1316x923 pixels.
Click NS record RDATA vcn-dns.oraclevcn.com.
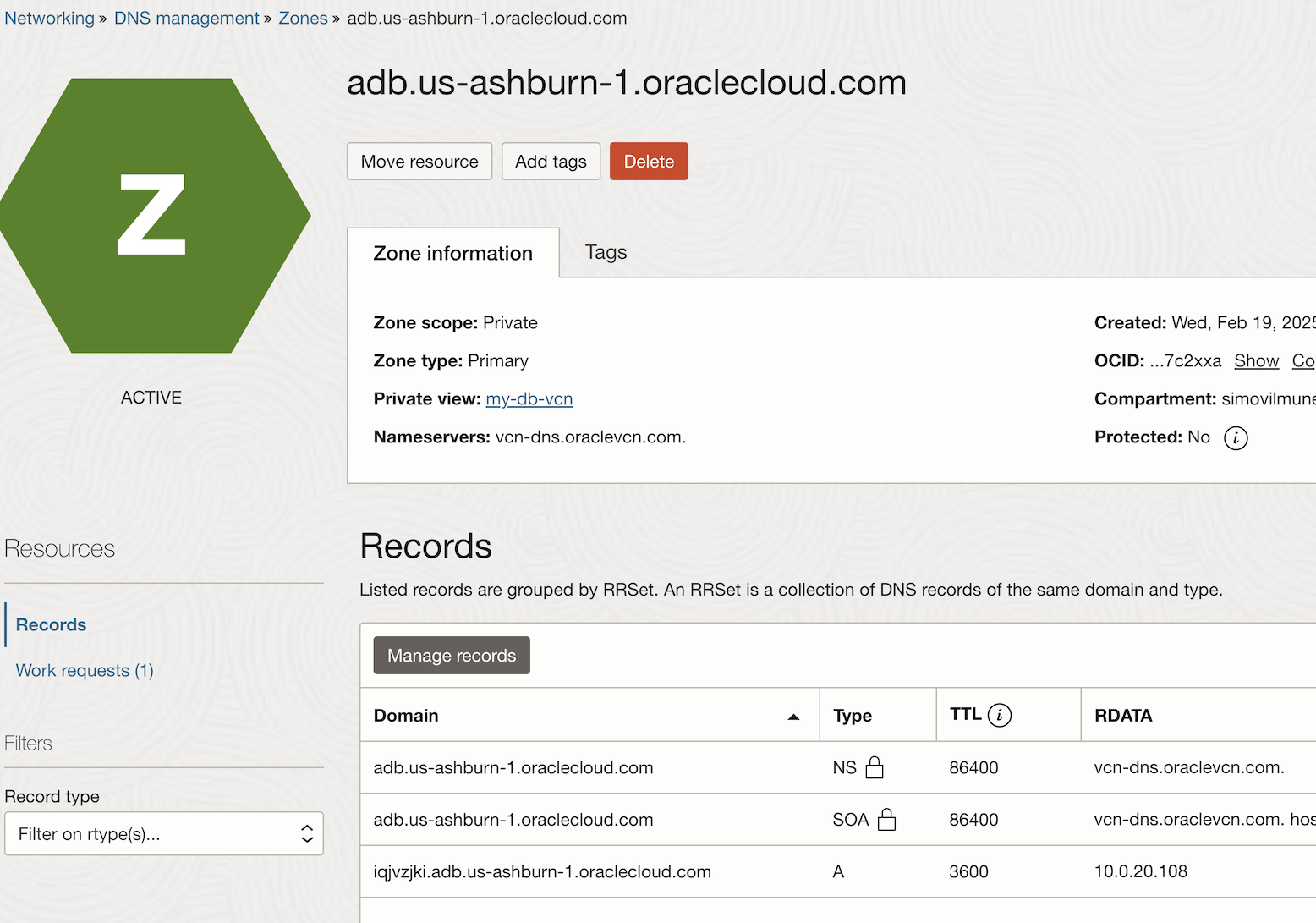[1189, 767]
